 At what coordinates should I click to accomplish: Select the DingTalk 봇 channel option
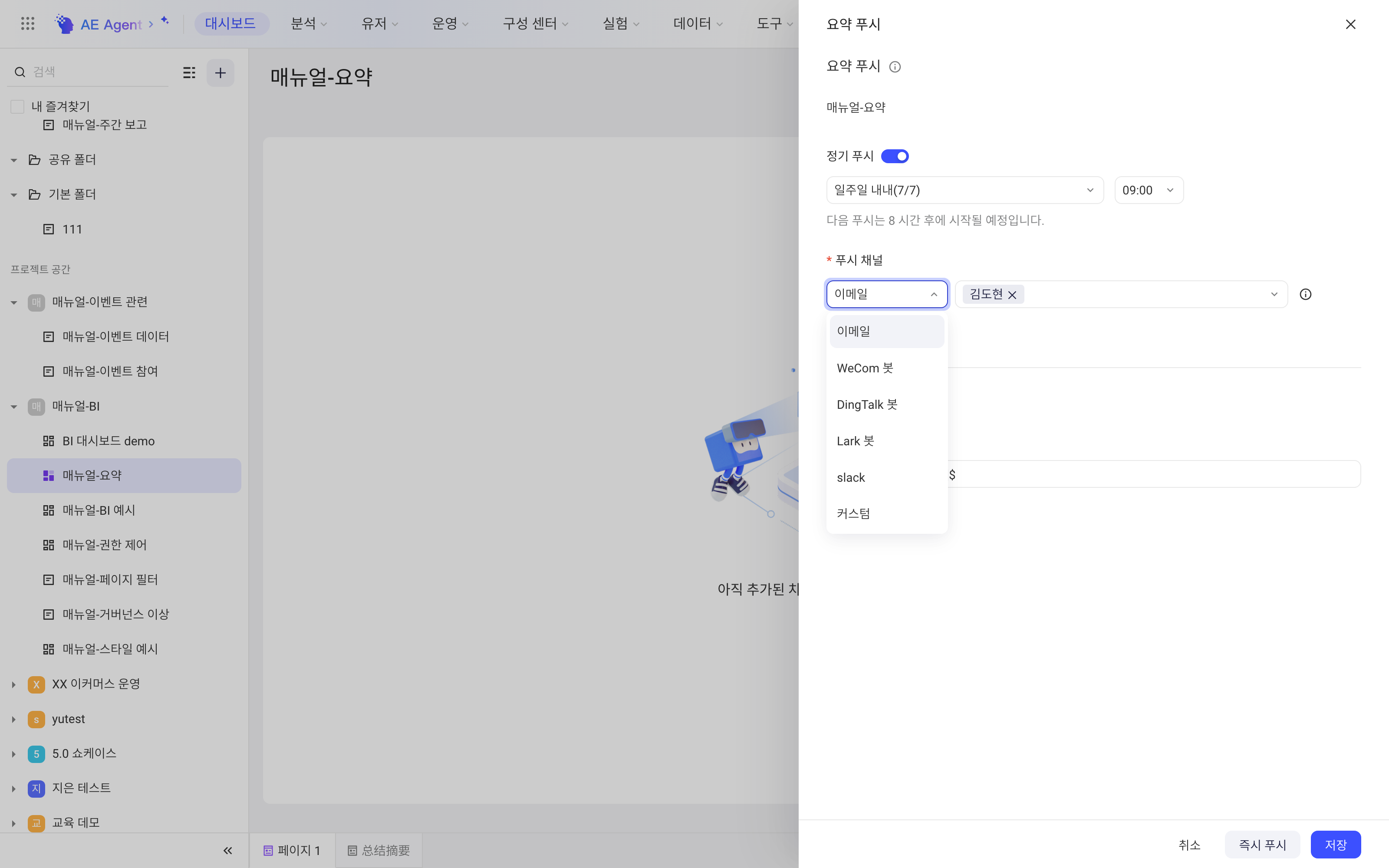coord(887,405)
